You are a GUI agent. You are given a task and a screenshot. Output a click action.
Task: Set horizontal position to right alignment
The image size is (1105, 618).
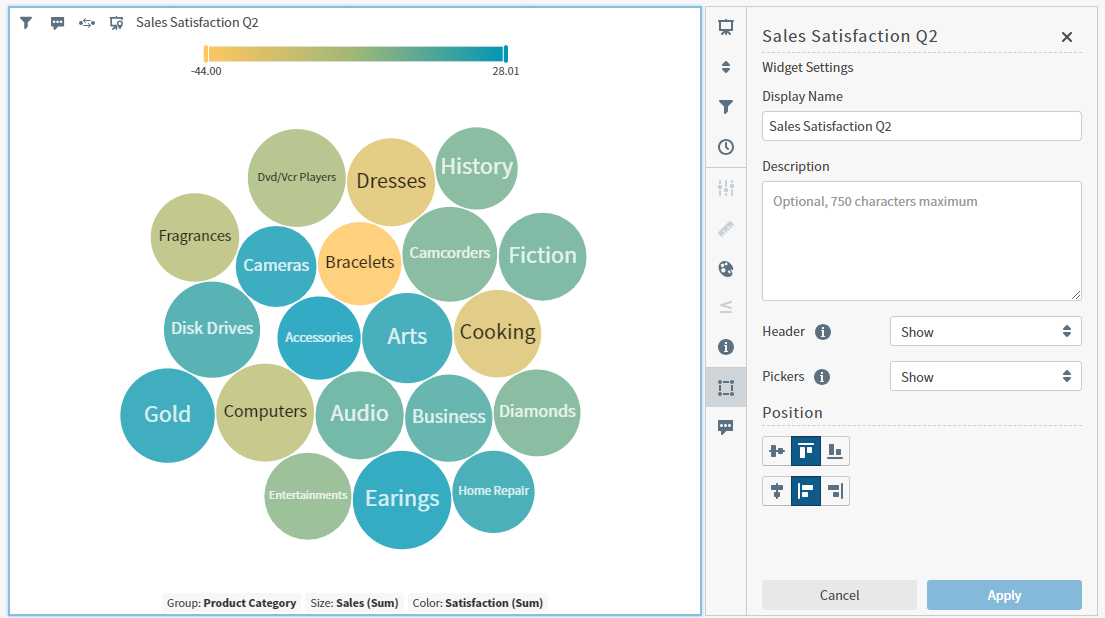click(x=834, y=491)
